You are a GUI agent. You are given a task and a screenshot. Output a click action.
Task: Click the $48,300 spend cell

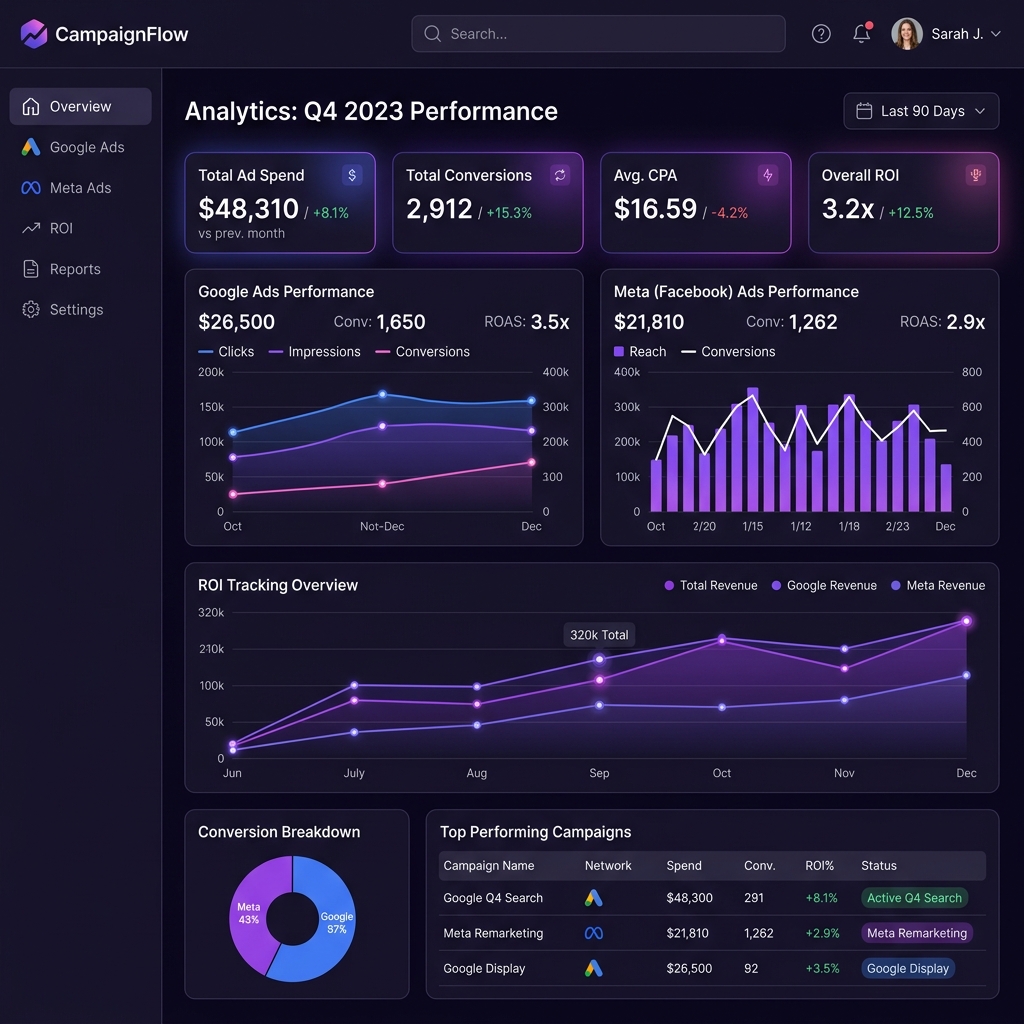pyautogui.click(x=689, y=898)
